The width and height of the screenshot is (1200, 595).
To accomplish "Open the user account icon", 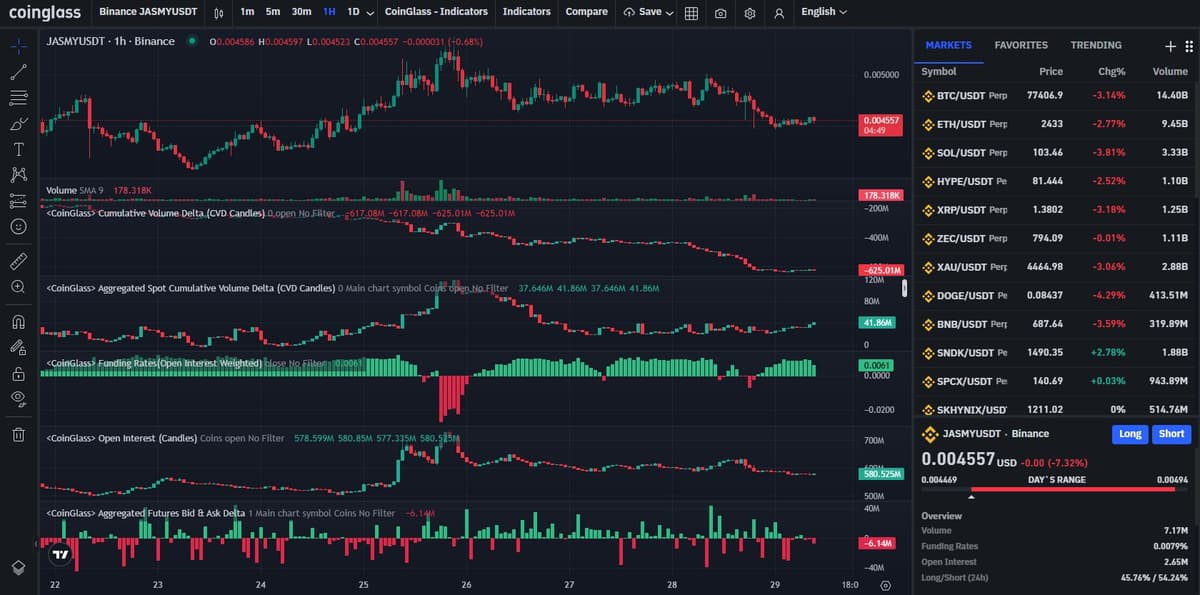I will pyautogui.click(x=779, y=13).
